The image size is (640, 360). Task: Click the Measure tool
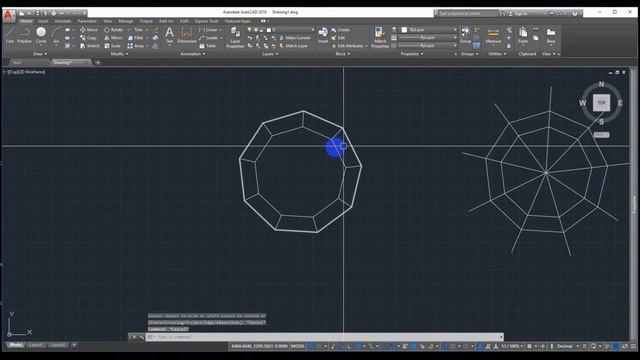(x=493, y=35)
